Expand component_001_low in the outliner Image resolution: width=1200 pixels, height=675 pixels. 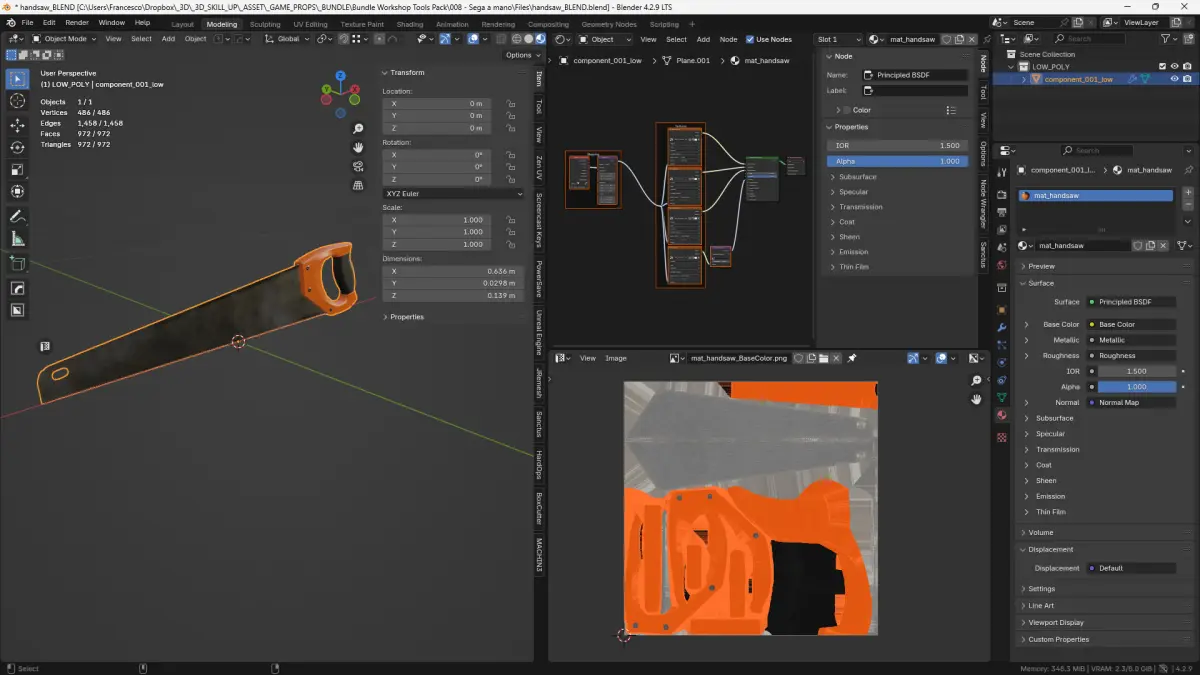(x=1023, y=79)
